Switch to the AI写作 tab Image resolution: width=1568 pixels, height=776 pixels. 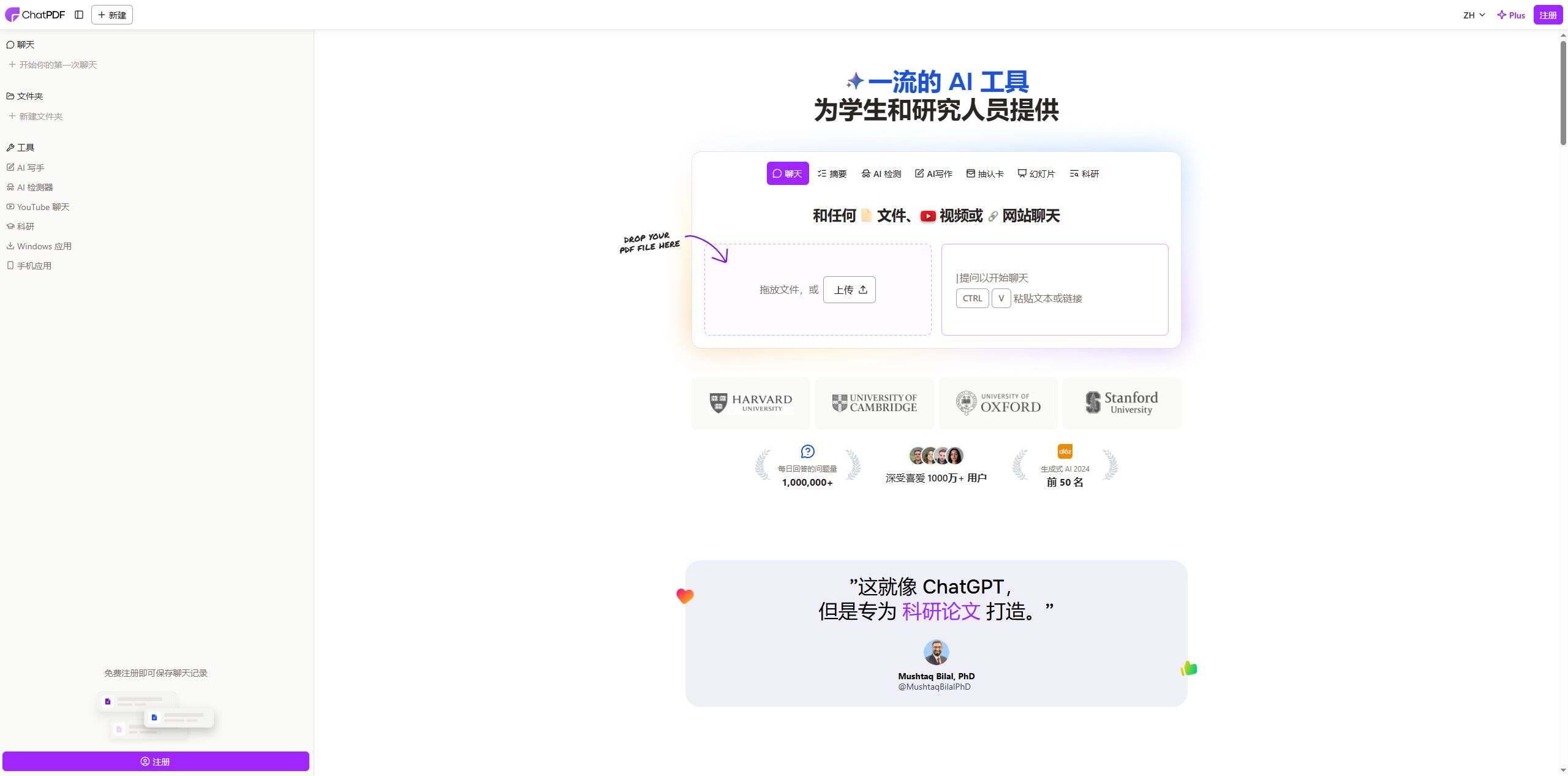pos(934,173)
